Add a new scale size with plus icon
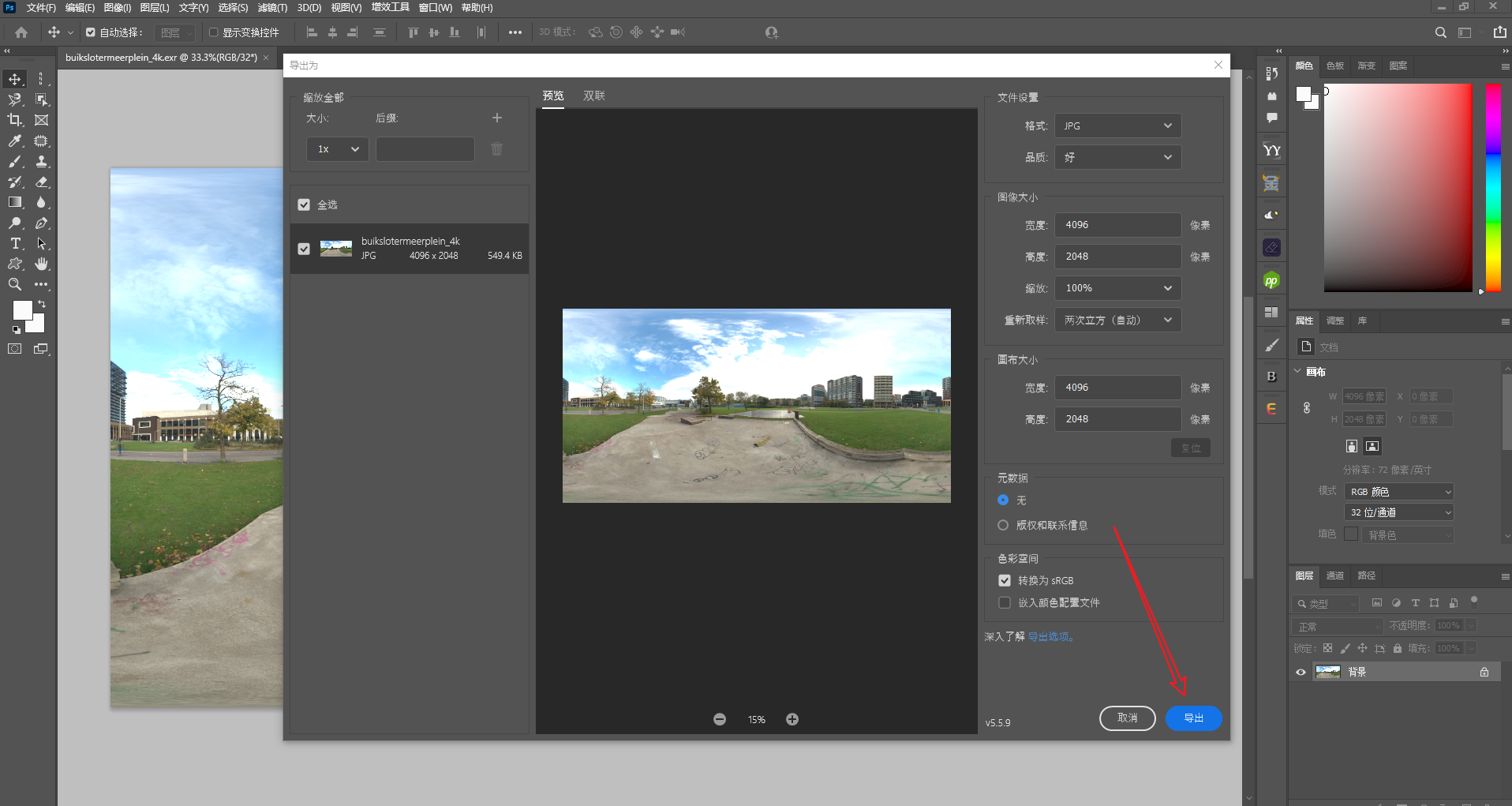Image resolution: width=1512 pixels, height=806 pixels. pyautogui.click(x=497, y=118)
